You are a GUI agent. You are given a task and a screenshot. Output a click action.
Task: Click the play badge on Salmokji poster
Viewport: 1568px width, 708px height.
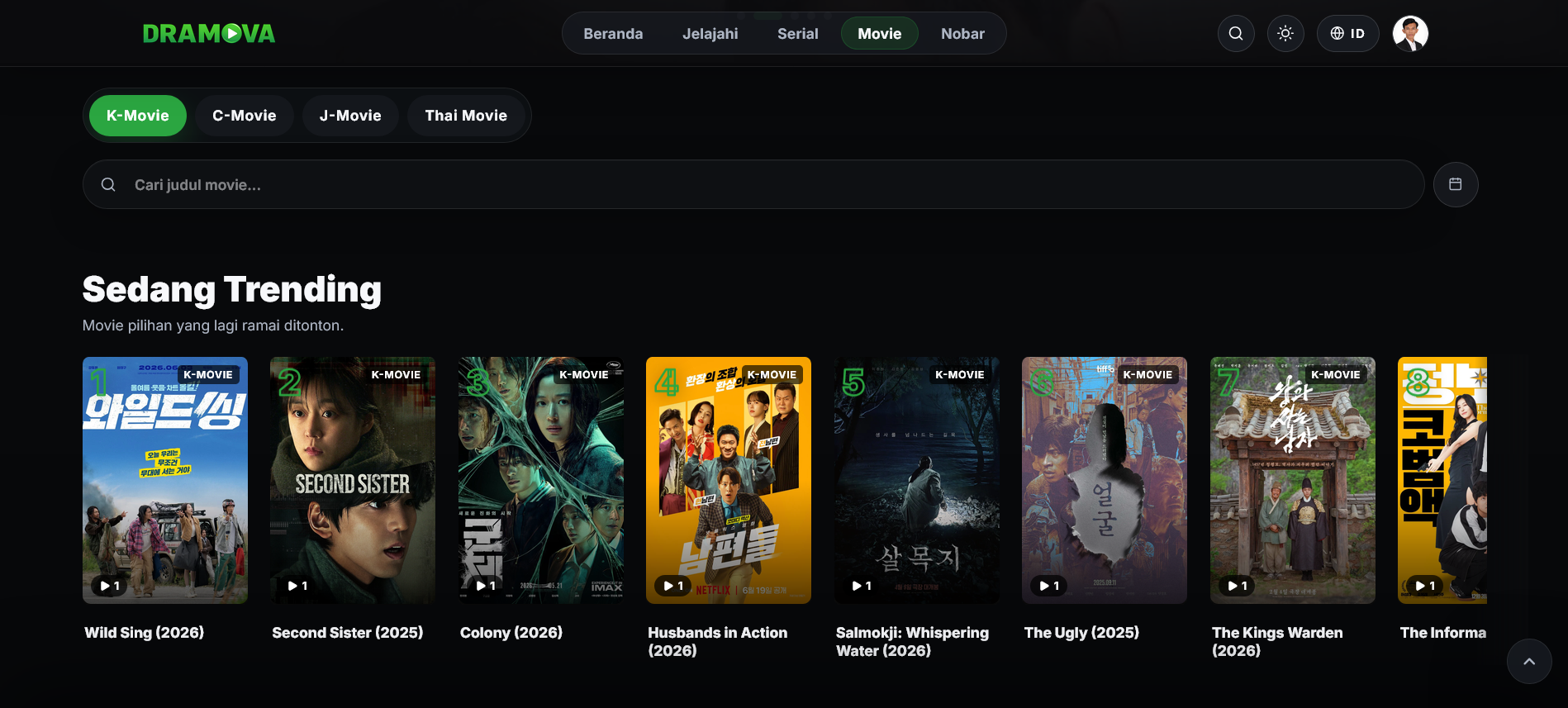click(862, 586)
